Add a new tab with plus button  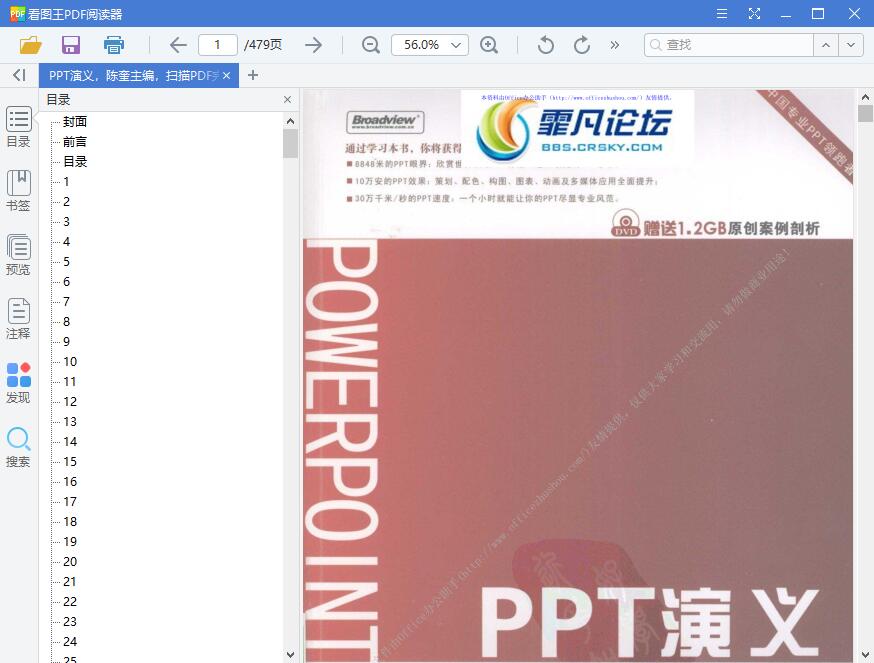click(x=253, y=75)
